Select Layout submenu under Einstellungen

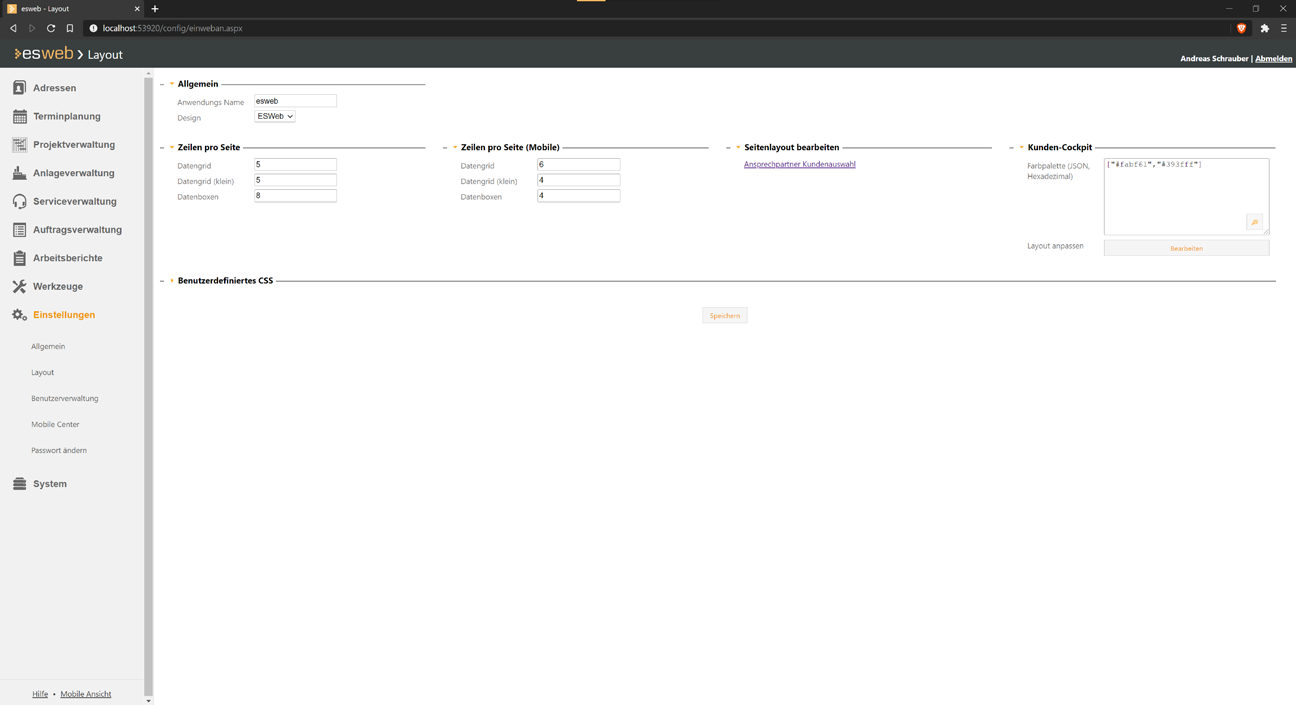pyautogui.click(x=42, y=372)
